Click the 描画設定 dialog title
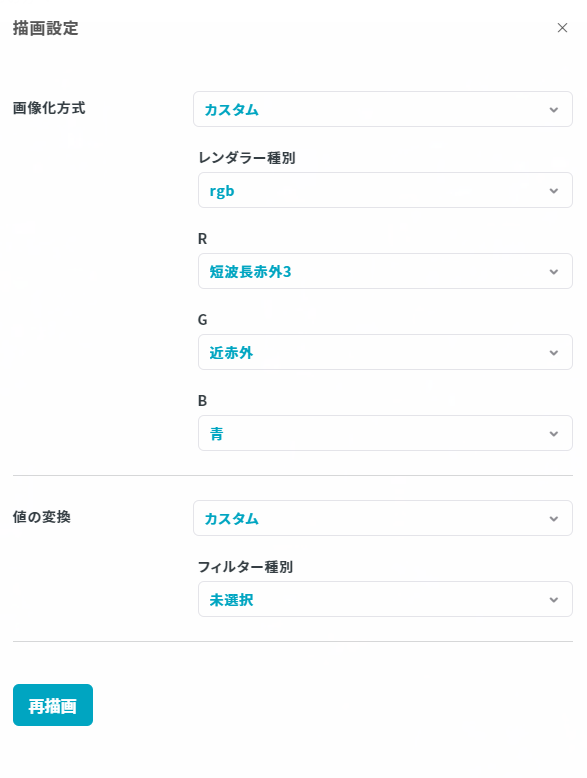Viewport: 587px width, 778px height. tap(45, 28)
